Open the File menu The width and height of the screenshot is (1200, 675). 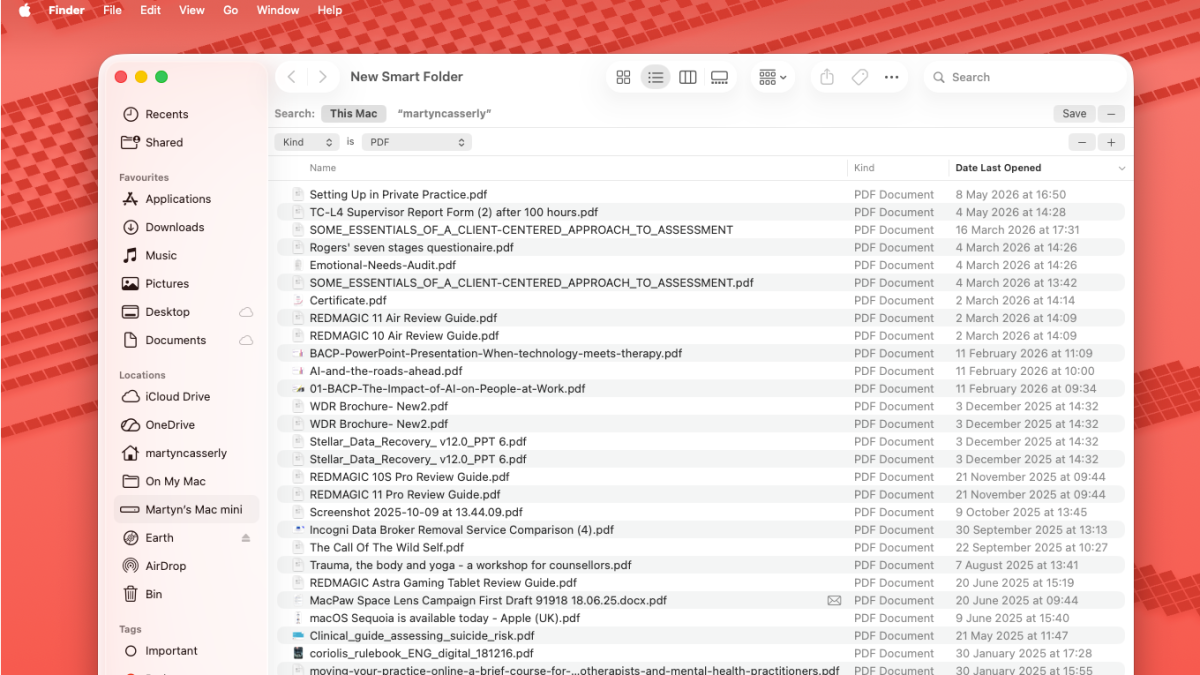(112, 10)
